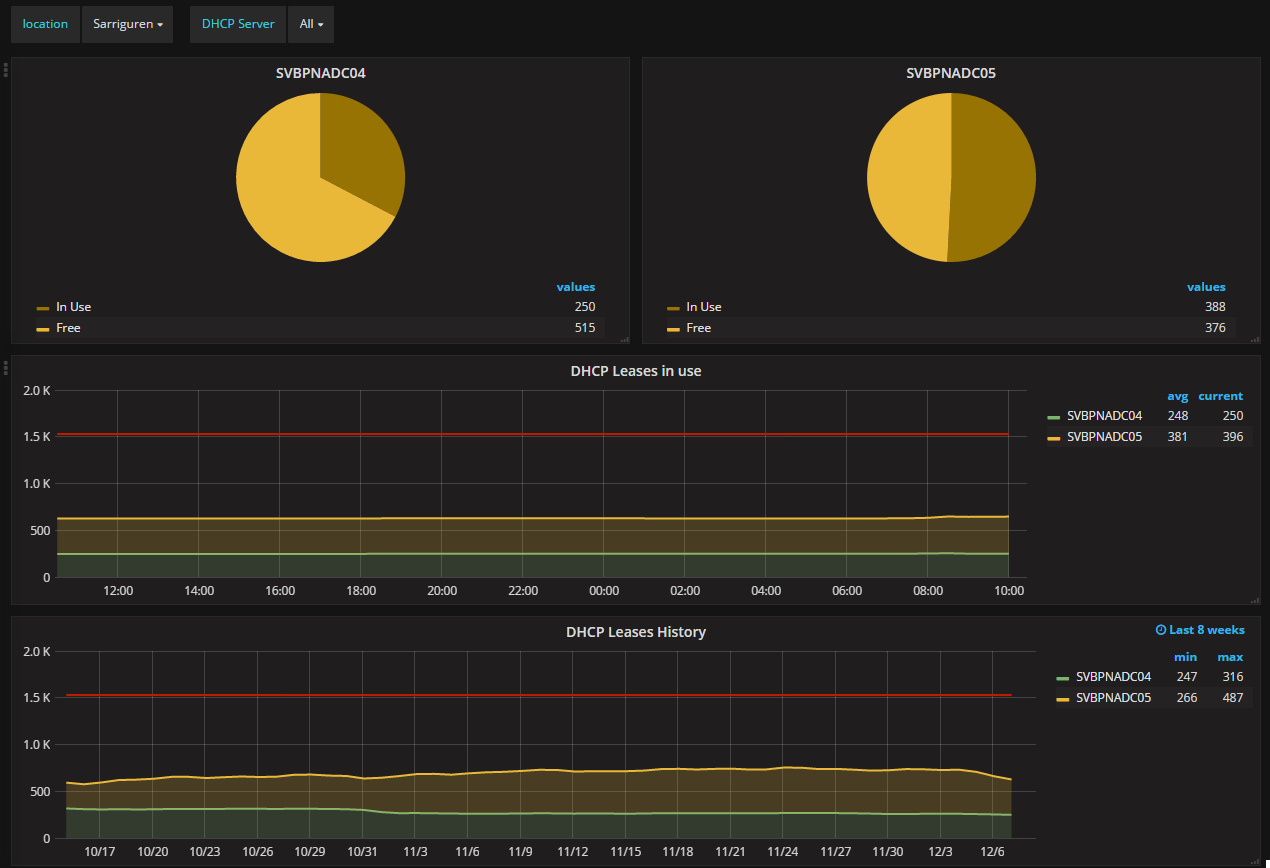Screen dimensions: 1270x868
Task: Click yellow SVBPNADC05 color swatch in Leases in use legend
Action: pyautogui.click(x=1053, y=438)
